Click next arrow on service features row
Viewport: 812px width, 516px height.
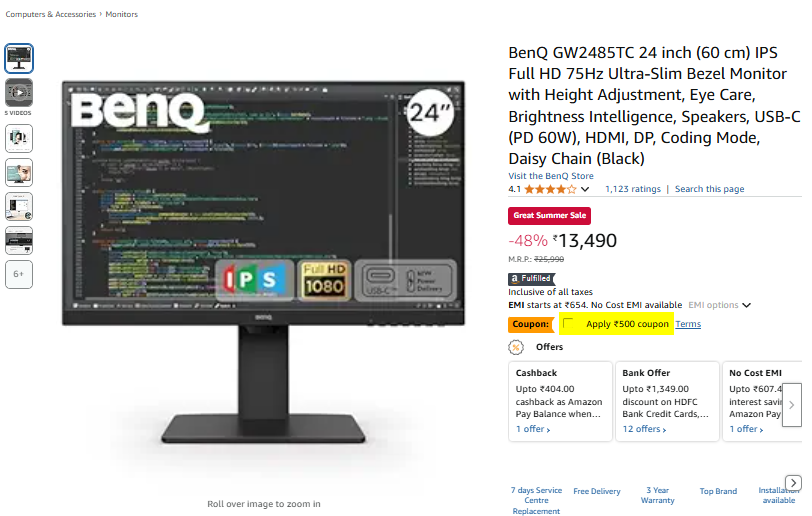tap(793, 483)
